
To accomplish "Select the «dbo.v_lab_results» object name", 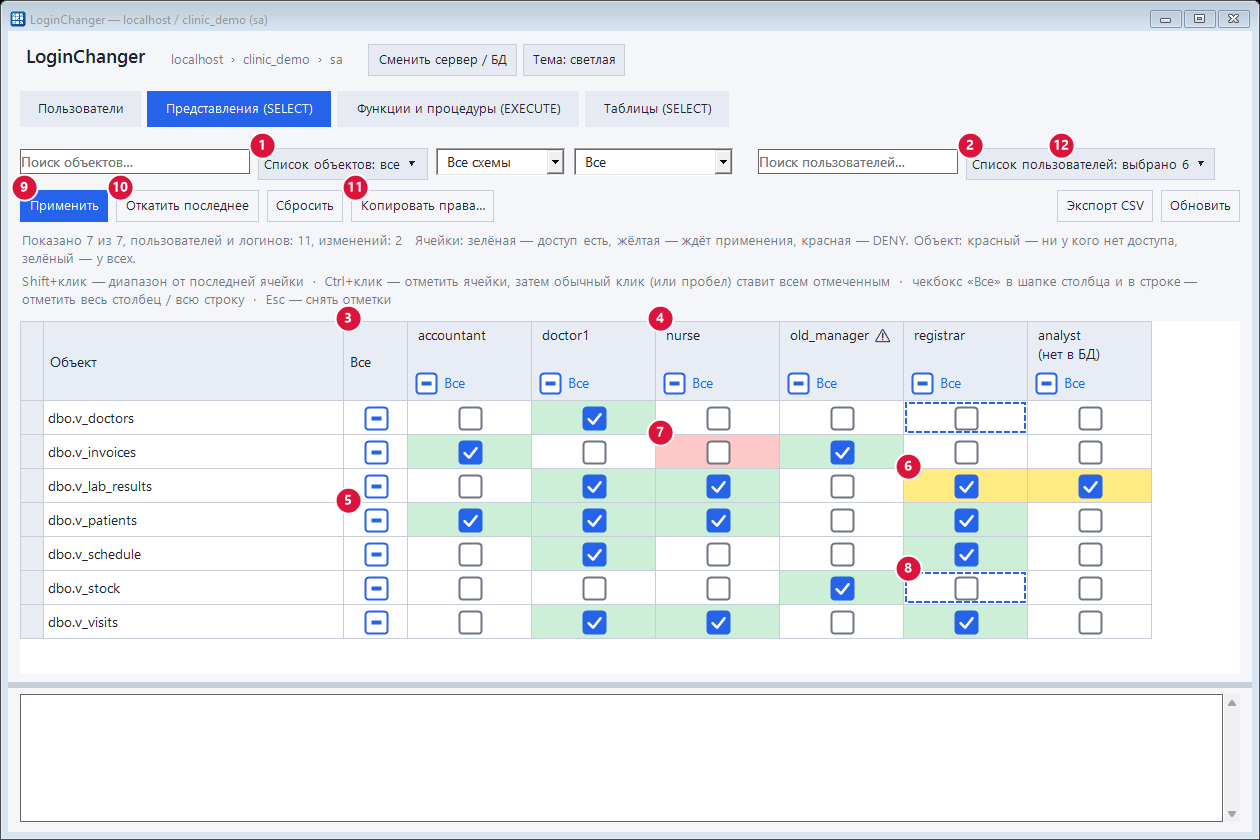I will pos(100,486).
